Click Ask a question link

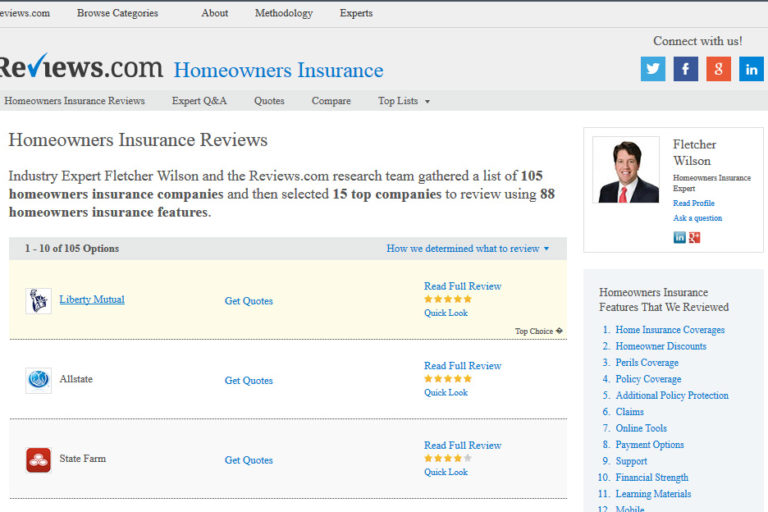pyautogui.click(x=697, y=218)
